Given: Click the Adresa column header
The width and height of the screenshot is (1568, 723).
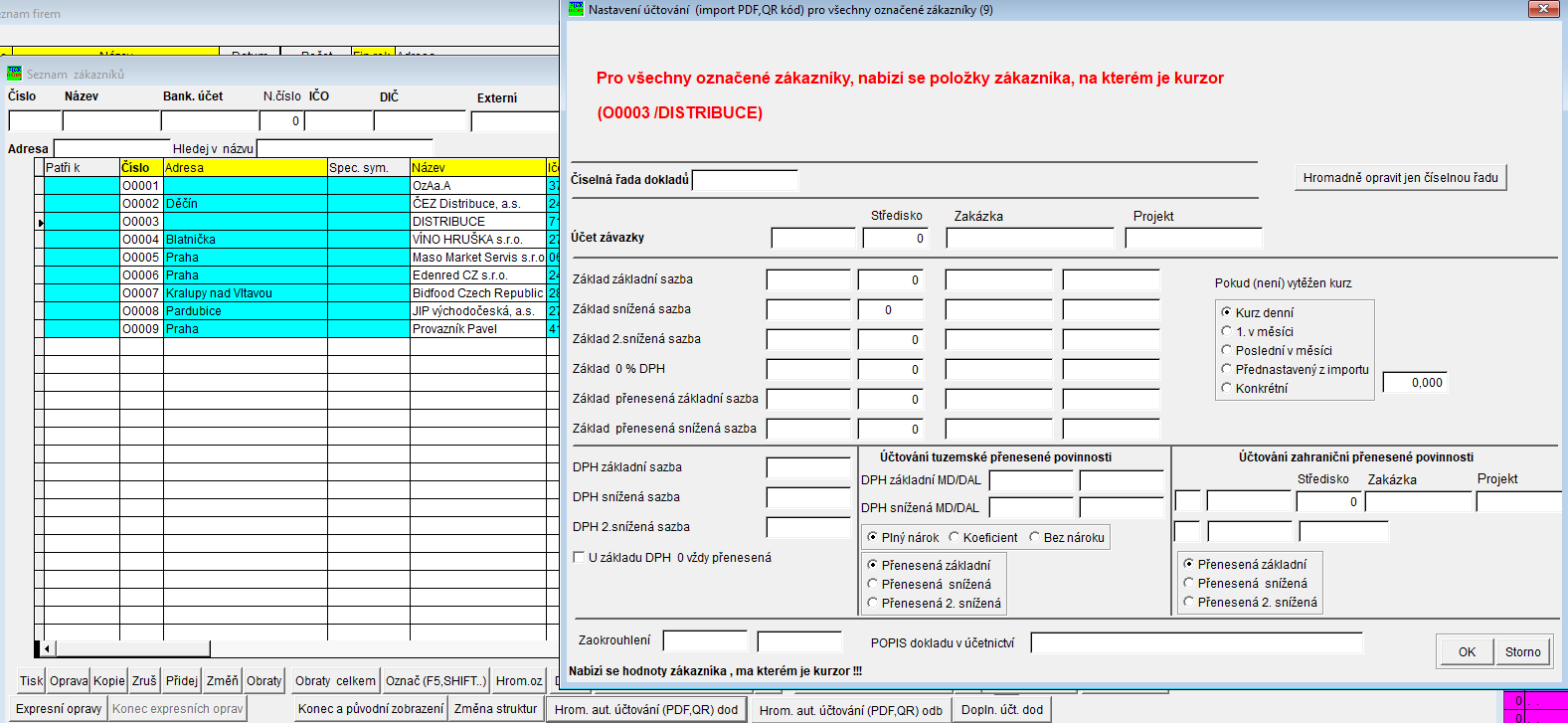Looking at the screenshot, I should tap(245, 167).
